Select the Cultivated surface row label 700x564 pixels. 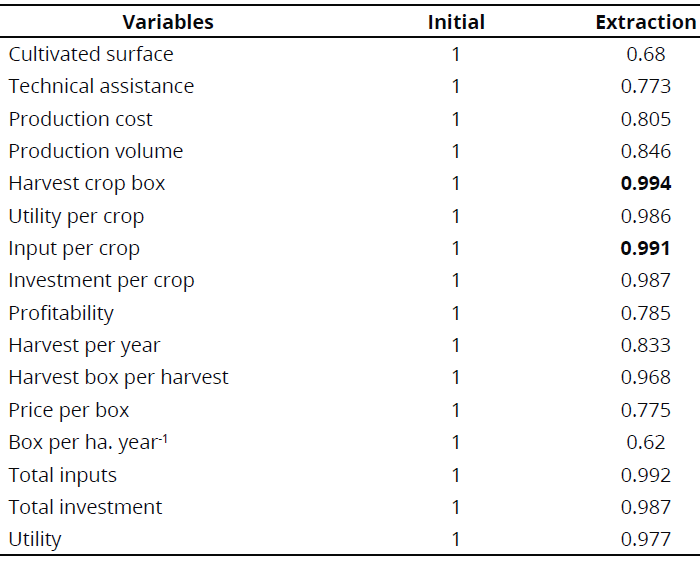click(91, 54)
